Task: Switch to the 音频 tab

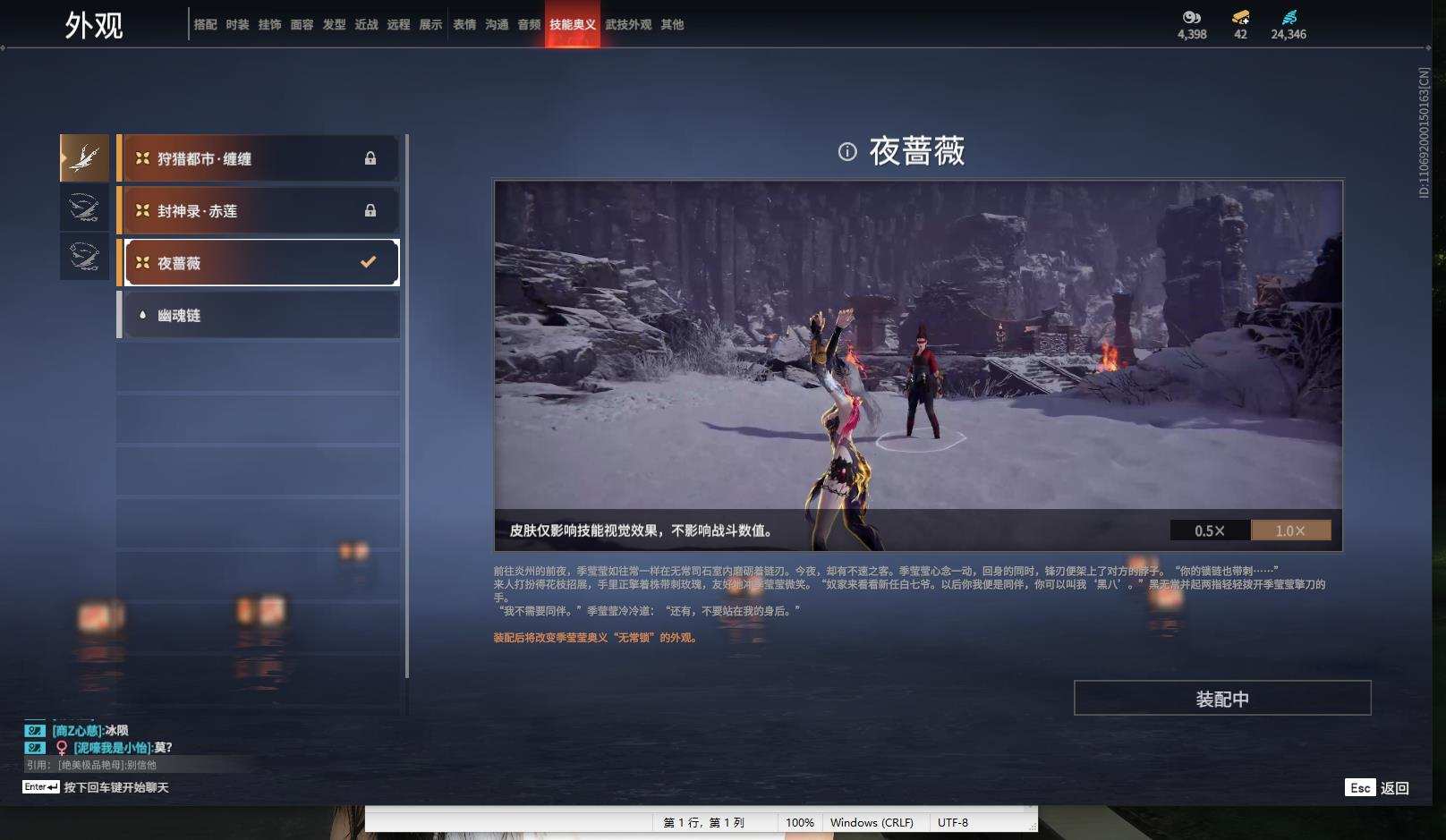Action: tap(529, 25)
